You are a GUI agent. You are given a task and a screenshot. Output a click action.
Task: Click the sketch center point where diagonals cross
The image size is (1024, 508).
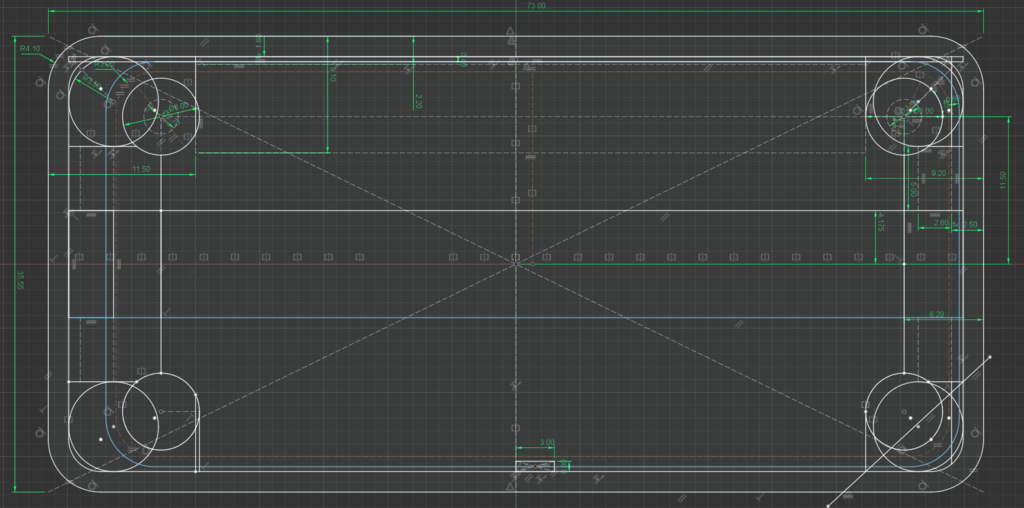pos(516,263)
